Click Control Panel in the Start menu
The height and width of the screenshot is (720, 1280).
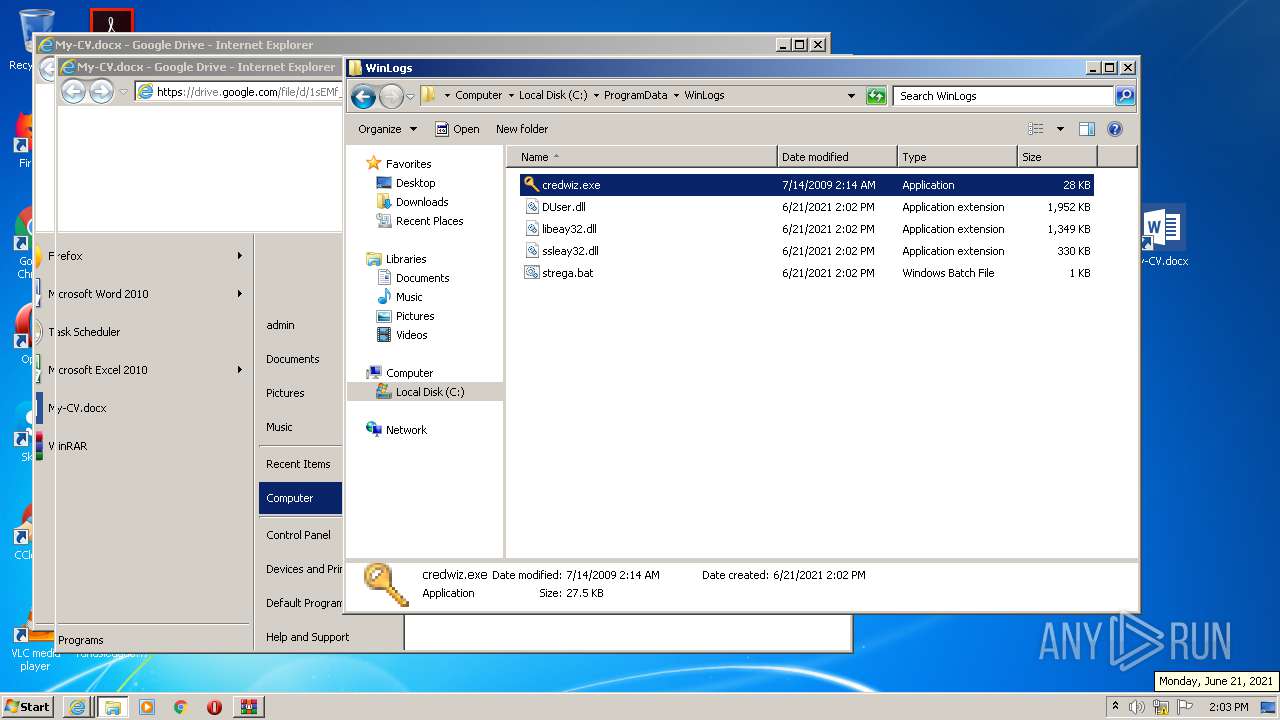(x=298, y=535)
